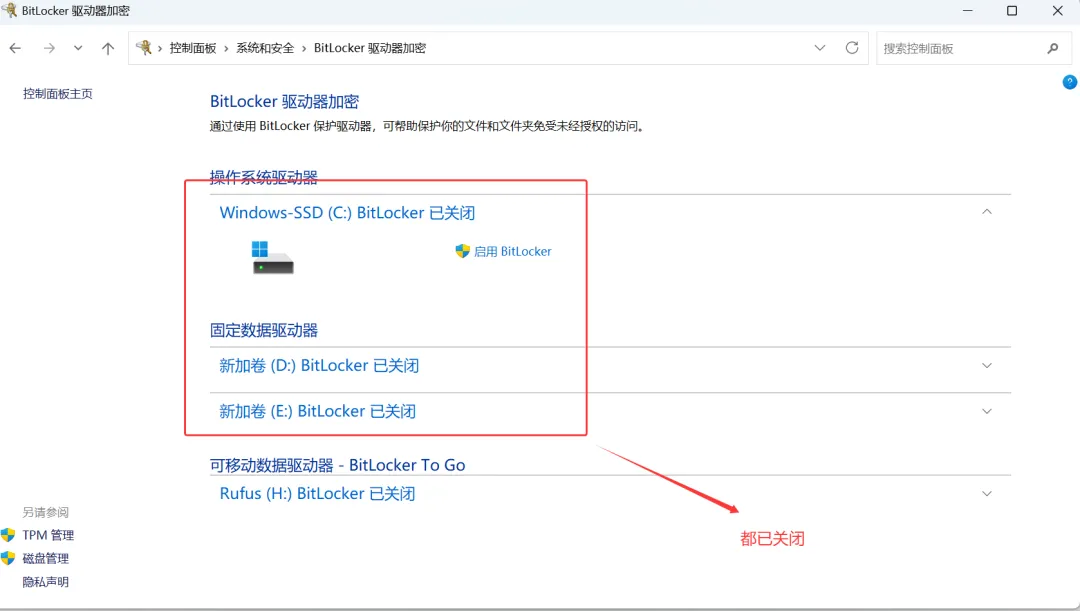Click the 固定数据驱动器 section heading
Image resolution: width=1080 pixels, height=611 pixels.
click(x=264, y=331)
